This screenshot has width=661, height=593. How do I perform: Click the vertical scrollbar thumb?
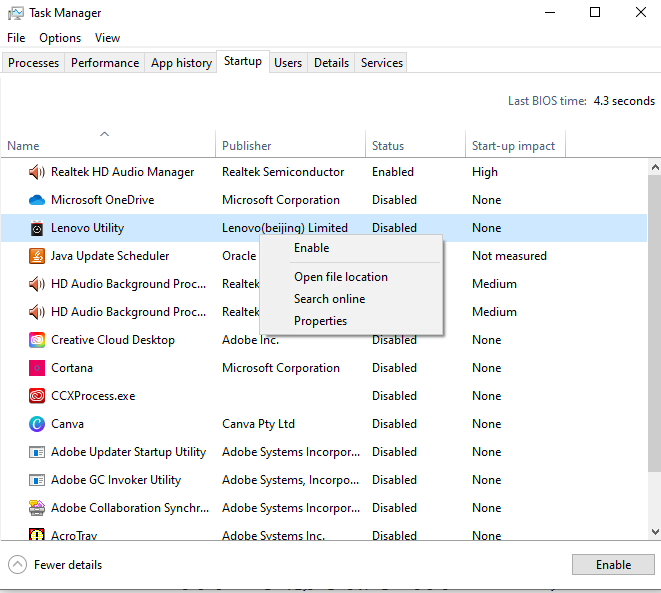click(655, 324)
